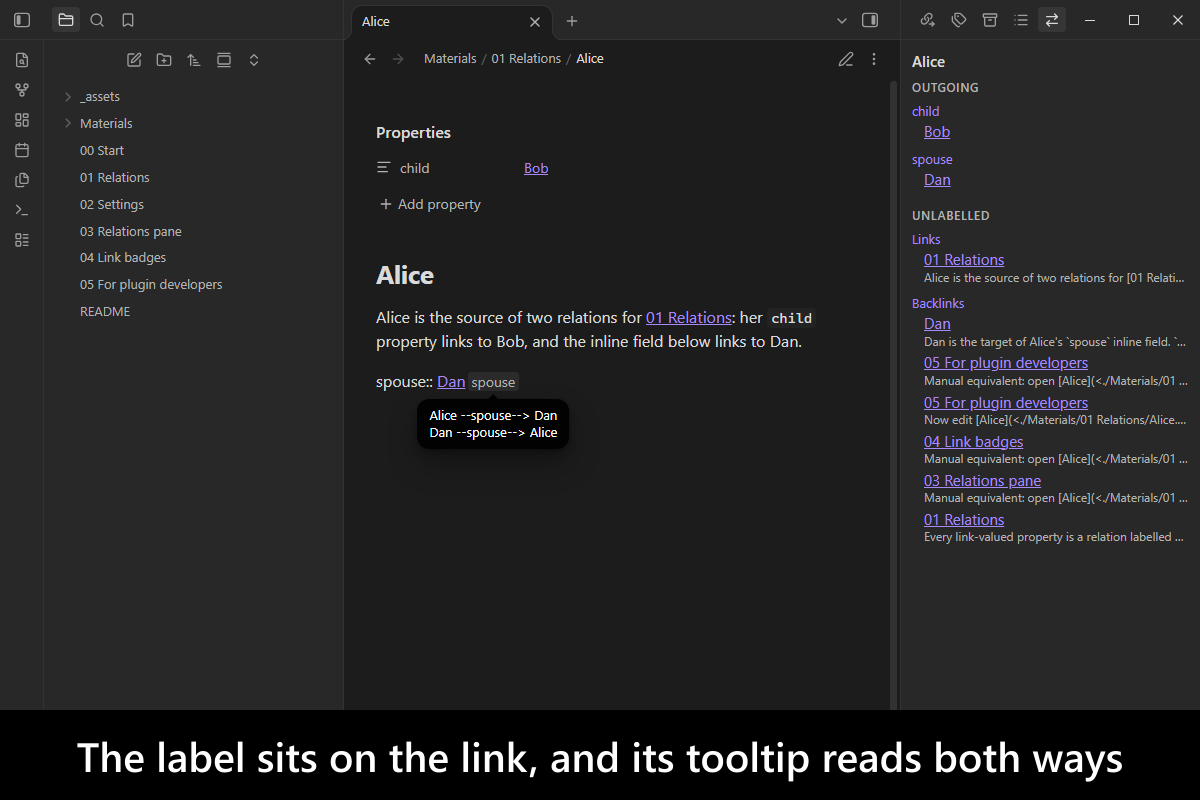
Task: Minimize the Obsidian window
Action: (1090, 20)
